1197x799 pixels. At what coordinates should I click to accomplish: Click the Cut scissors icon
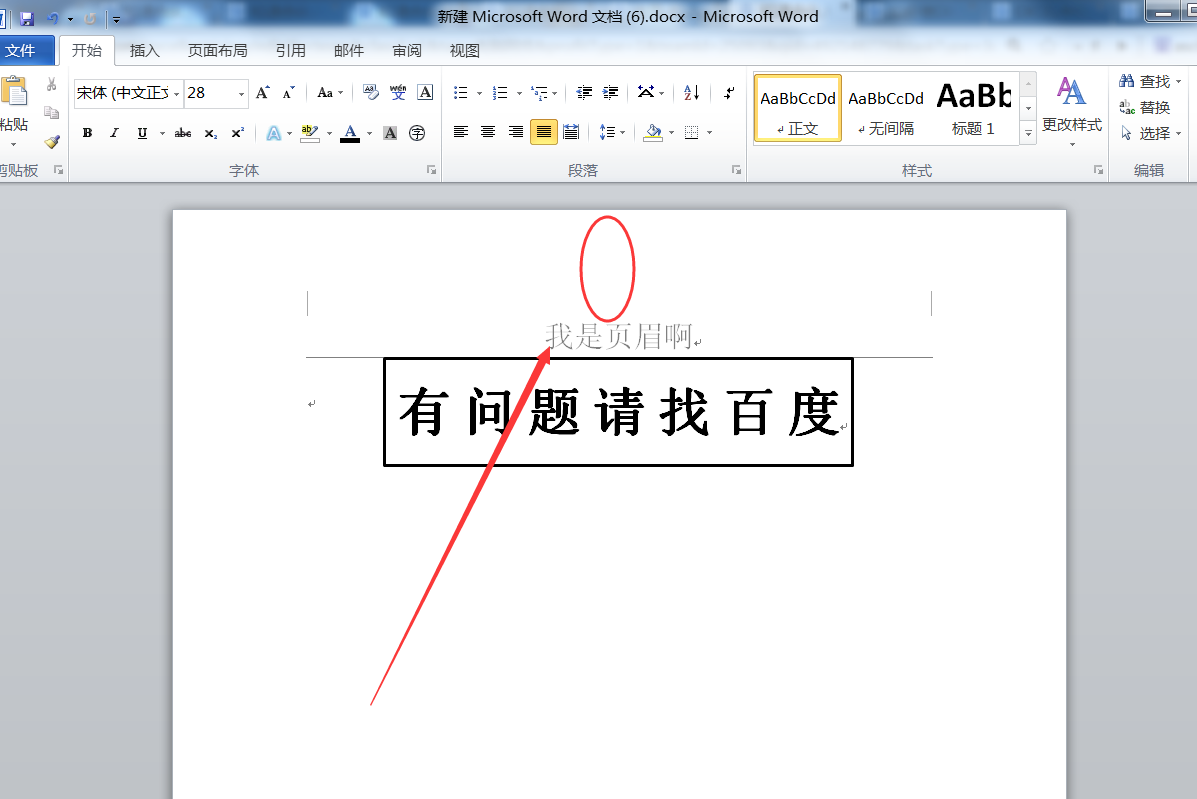tap(51, 84)
